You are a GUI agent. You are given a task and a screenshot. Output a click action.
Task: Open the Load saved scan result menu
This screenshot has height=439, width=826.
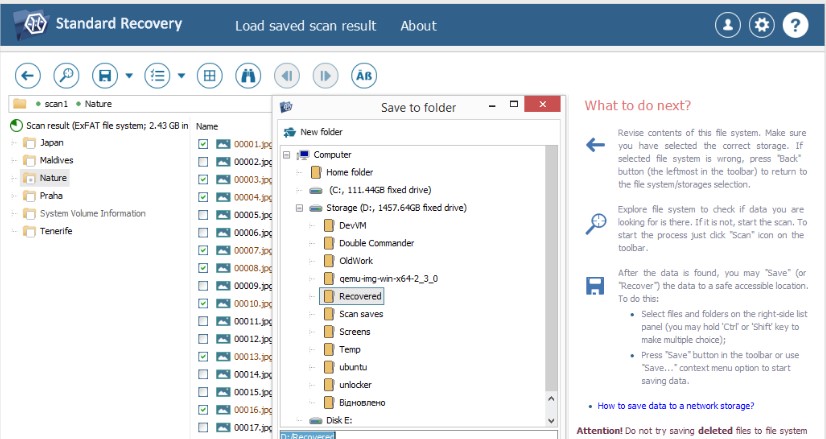coord(305,26)
